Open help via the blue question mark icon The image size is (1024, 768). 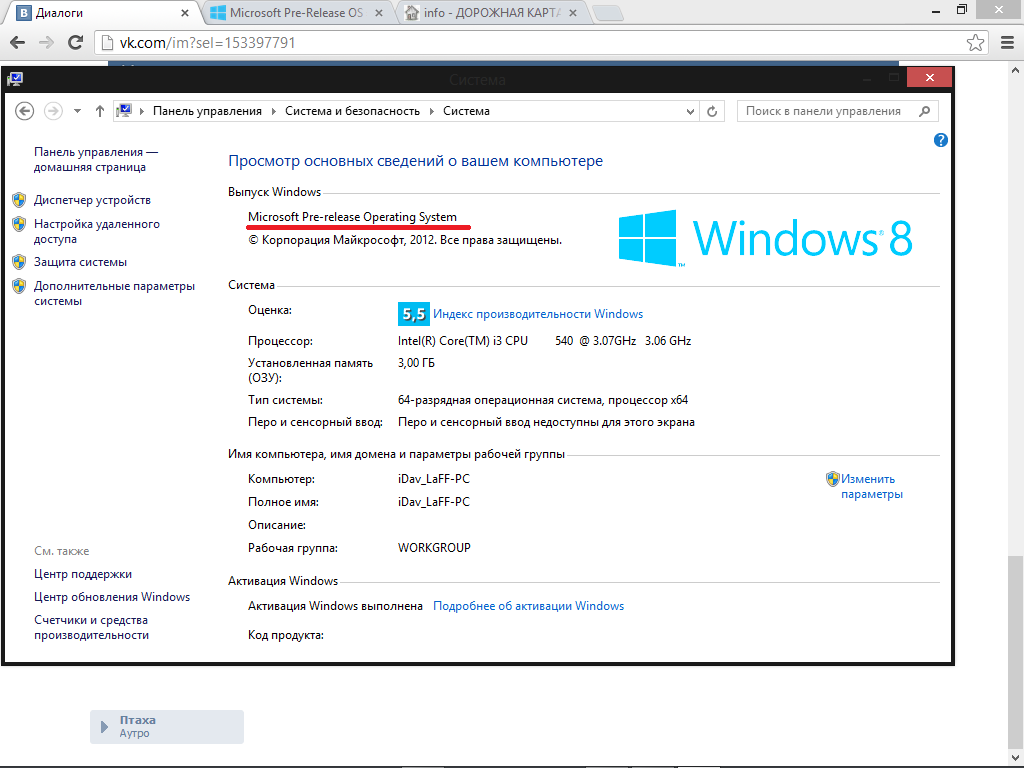tap(940, 140)
